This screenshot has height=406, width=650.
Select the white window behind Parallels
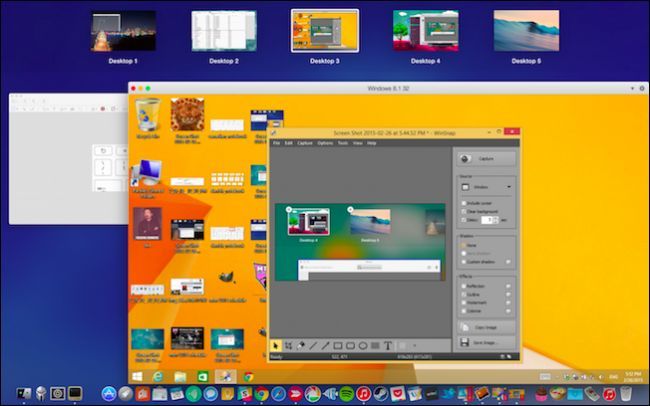(68, 159)
